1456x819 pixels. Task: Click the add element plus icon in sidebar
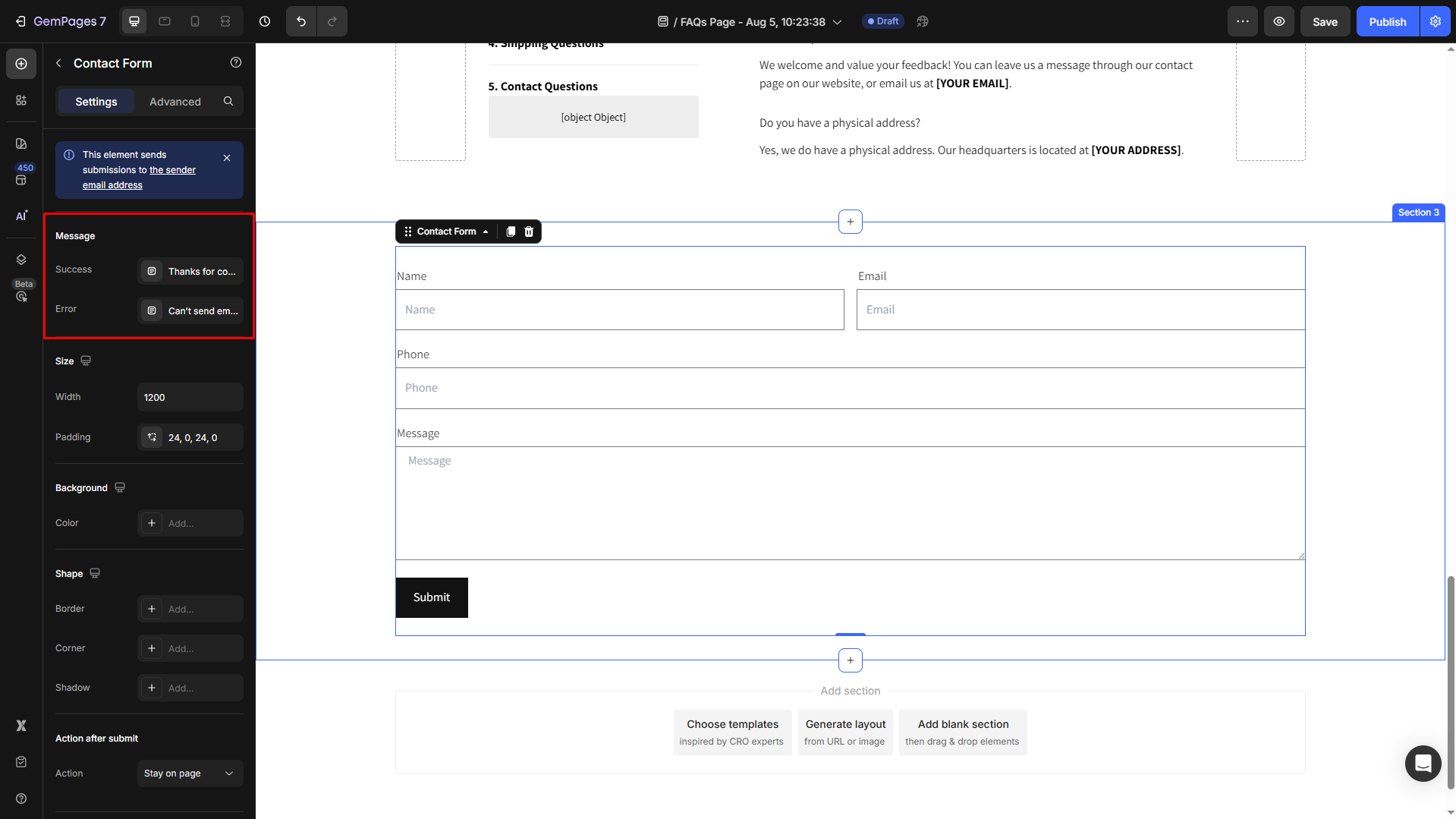click(x=21, y=64)
